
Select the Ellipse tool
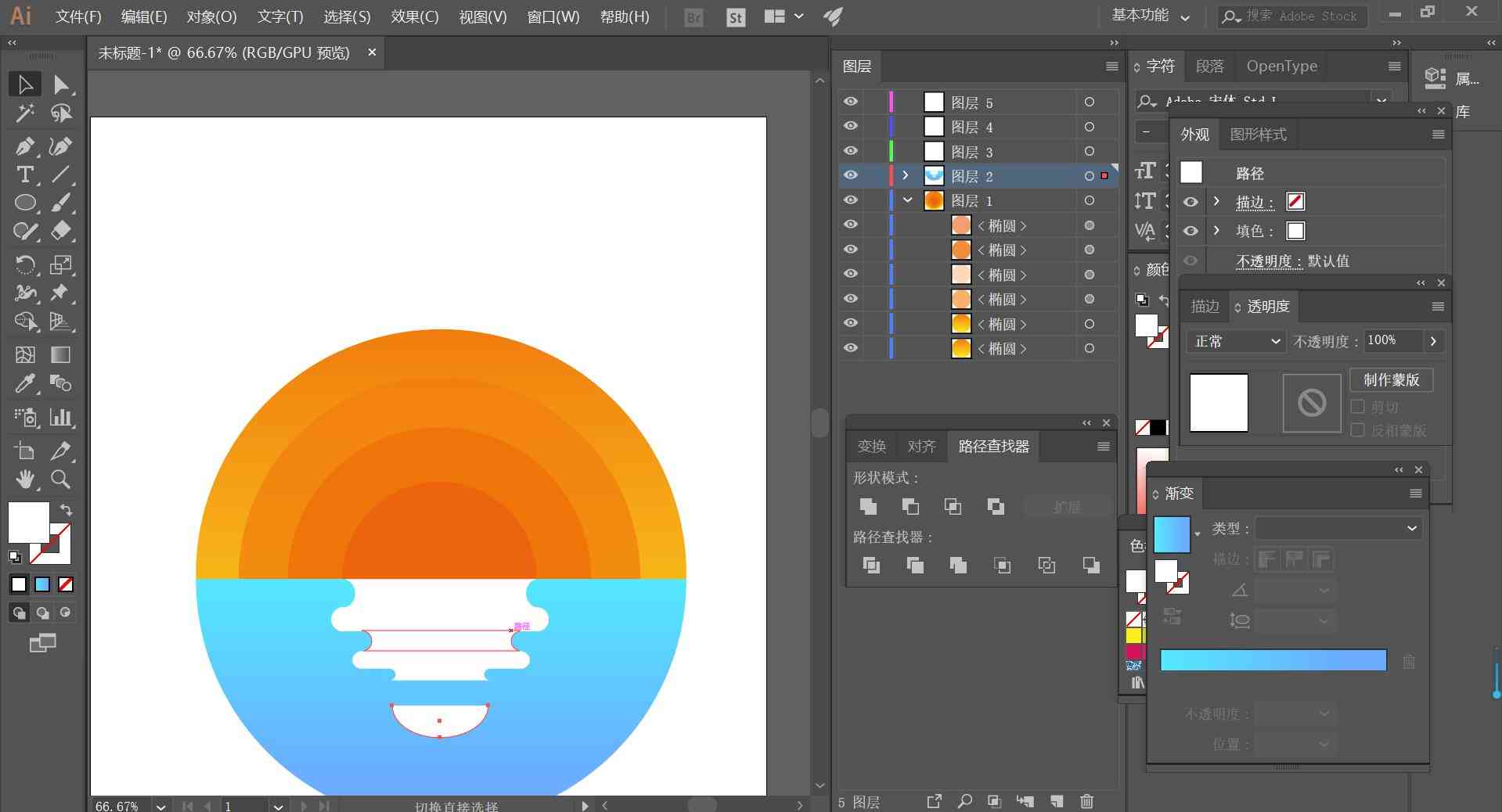[x=25, y=203]
